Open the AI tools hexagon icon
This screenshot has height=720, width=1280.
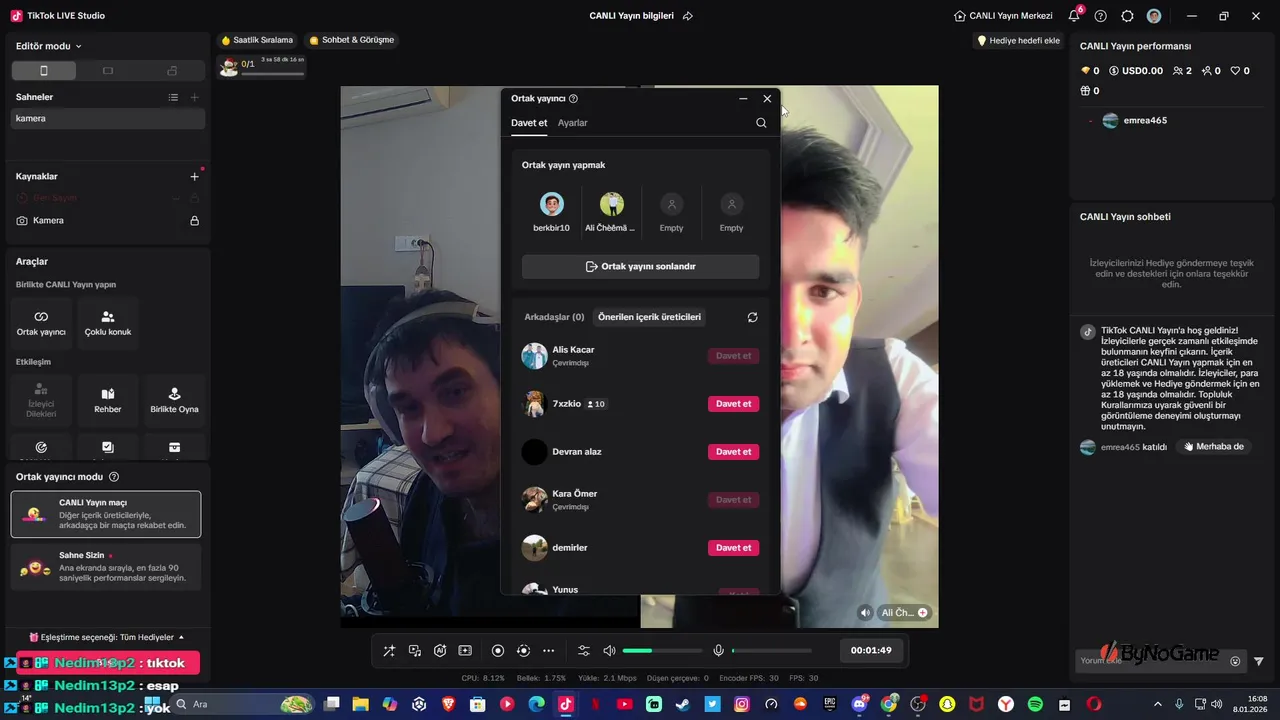pyautogui.click(x=440, y=651)
